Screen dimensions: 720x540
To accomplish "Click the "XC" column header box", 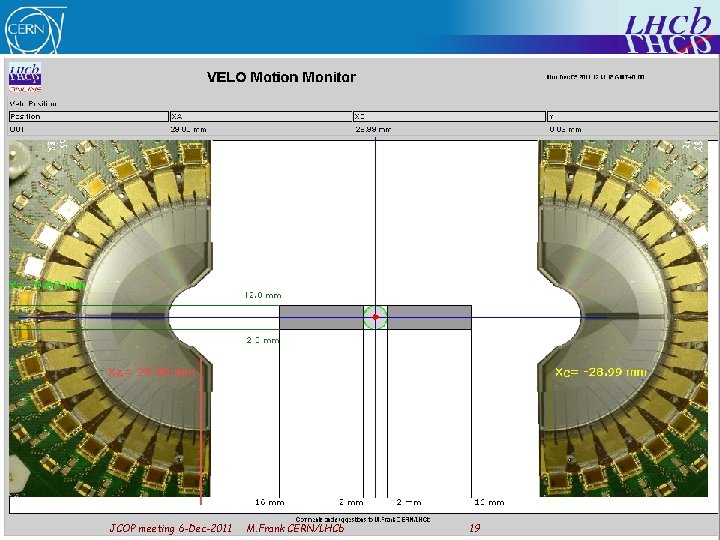I will 450,117.
